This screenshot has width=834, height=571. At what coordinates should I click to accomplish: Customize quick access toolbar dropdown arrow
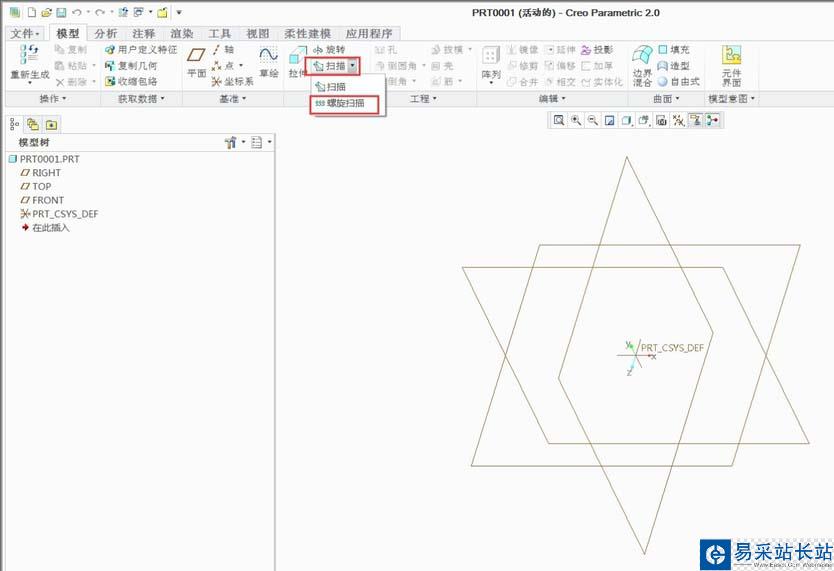(179, 12)
